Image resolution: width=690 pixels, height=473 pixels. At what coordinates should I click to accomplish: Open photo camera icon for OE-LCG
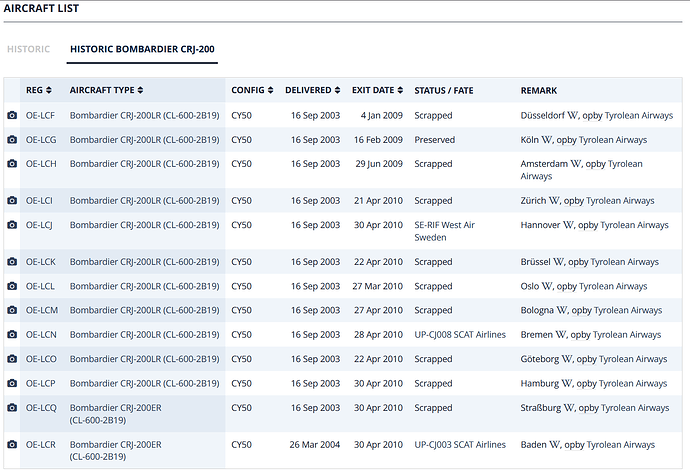pos(12,139)
